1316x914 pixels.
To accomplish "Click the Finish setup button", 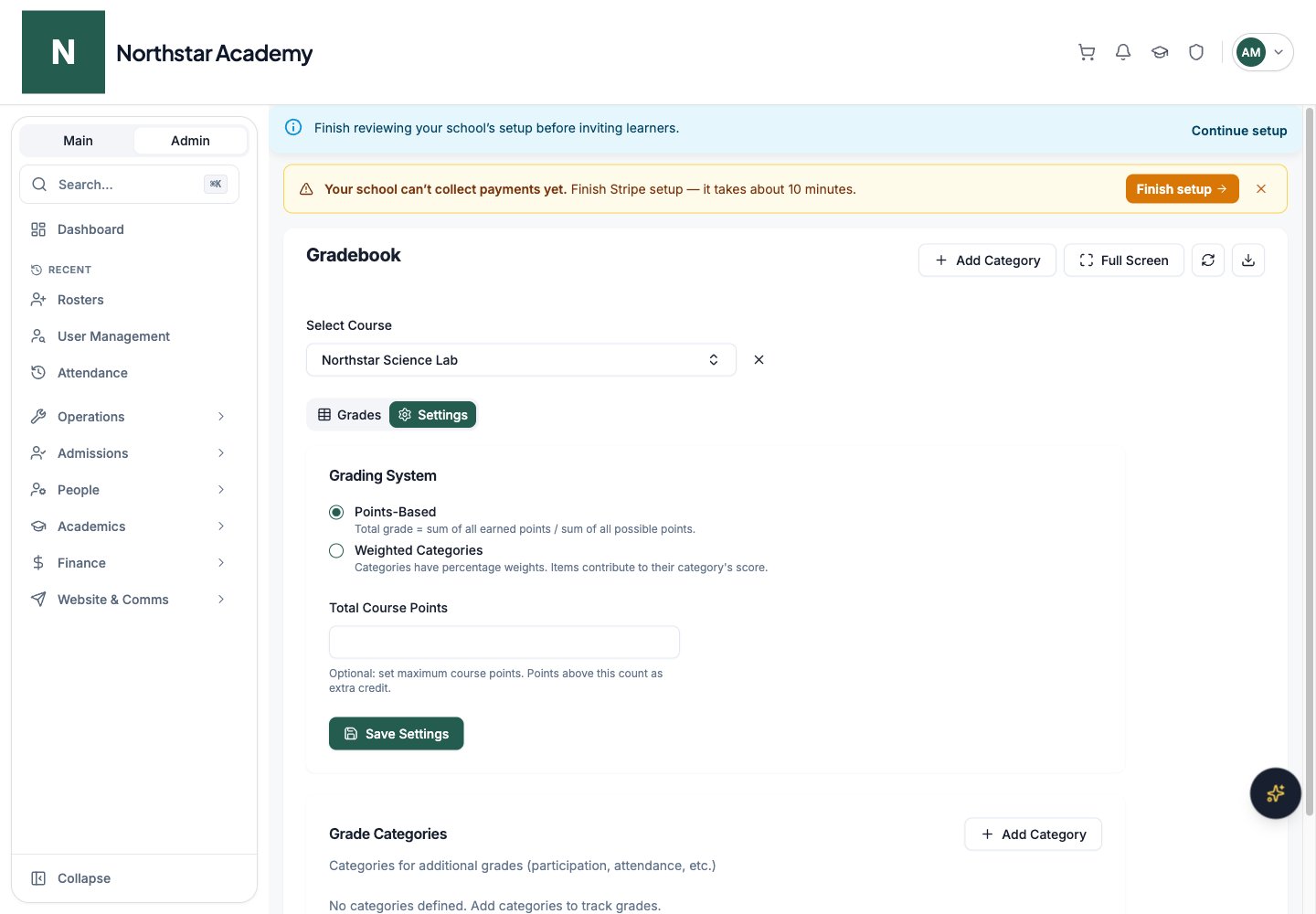I will [1183, 189].
